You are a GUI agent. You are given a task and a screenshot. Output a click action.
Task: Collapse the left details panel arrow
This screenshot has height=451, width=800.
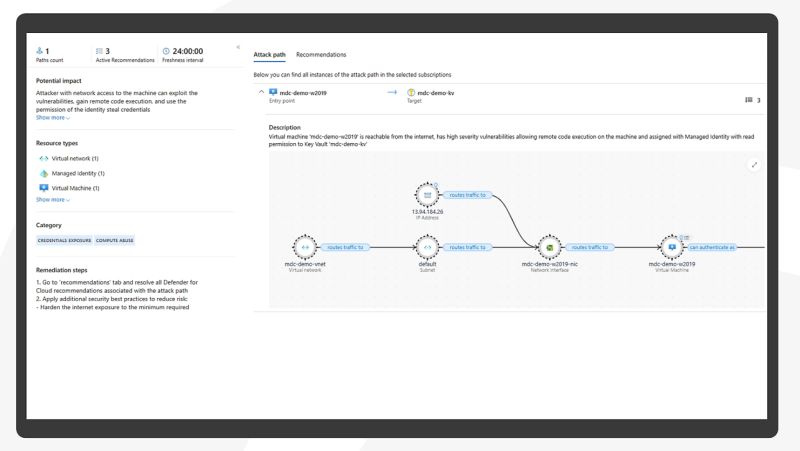coord(238,47)
